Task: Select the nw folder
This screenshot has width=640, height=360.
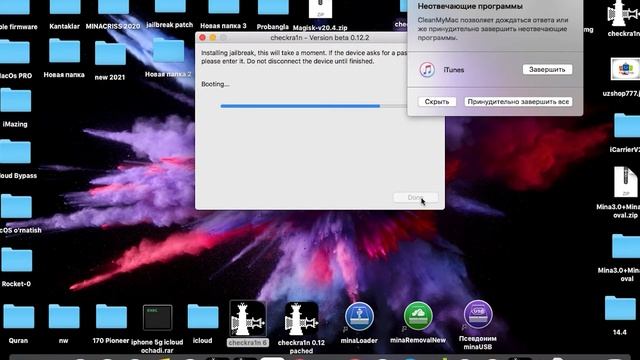Action: click(64, 317)
